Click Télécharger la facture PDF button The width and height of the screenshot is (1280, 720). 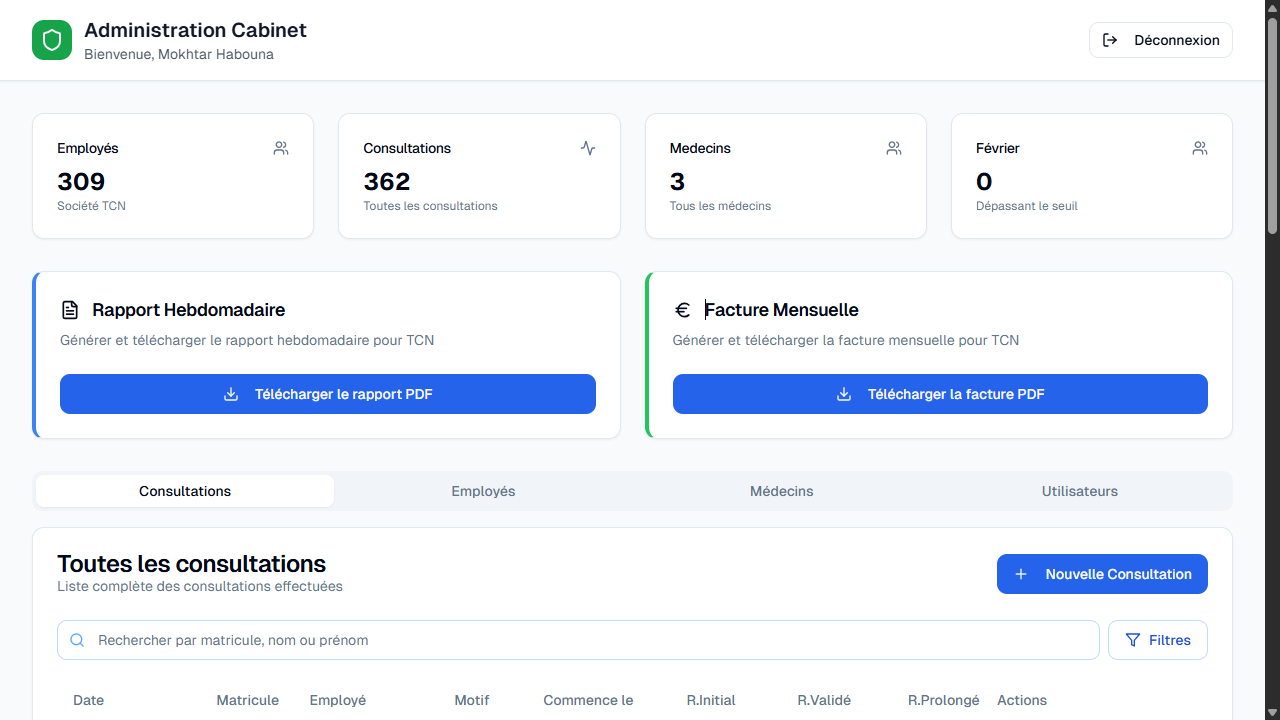click(x=940, y=394)
